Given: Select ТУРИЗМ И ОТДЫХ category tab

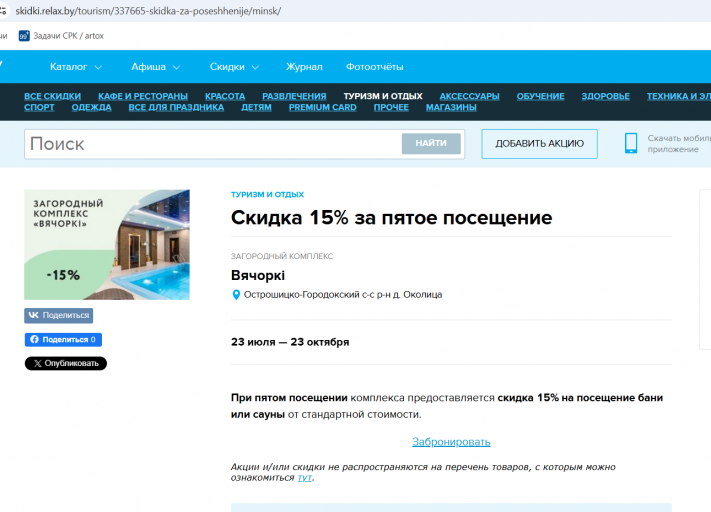Looking at the screenshot, I should click(383, 96).
